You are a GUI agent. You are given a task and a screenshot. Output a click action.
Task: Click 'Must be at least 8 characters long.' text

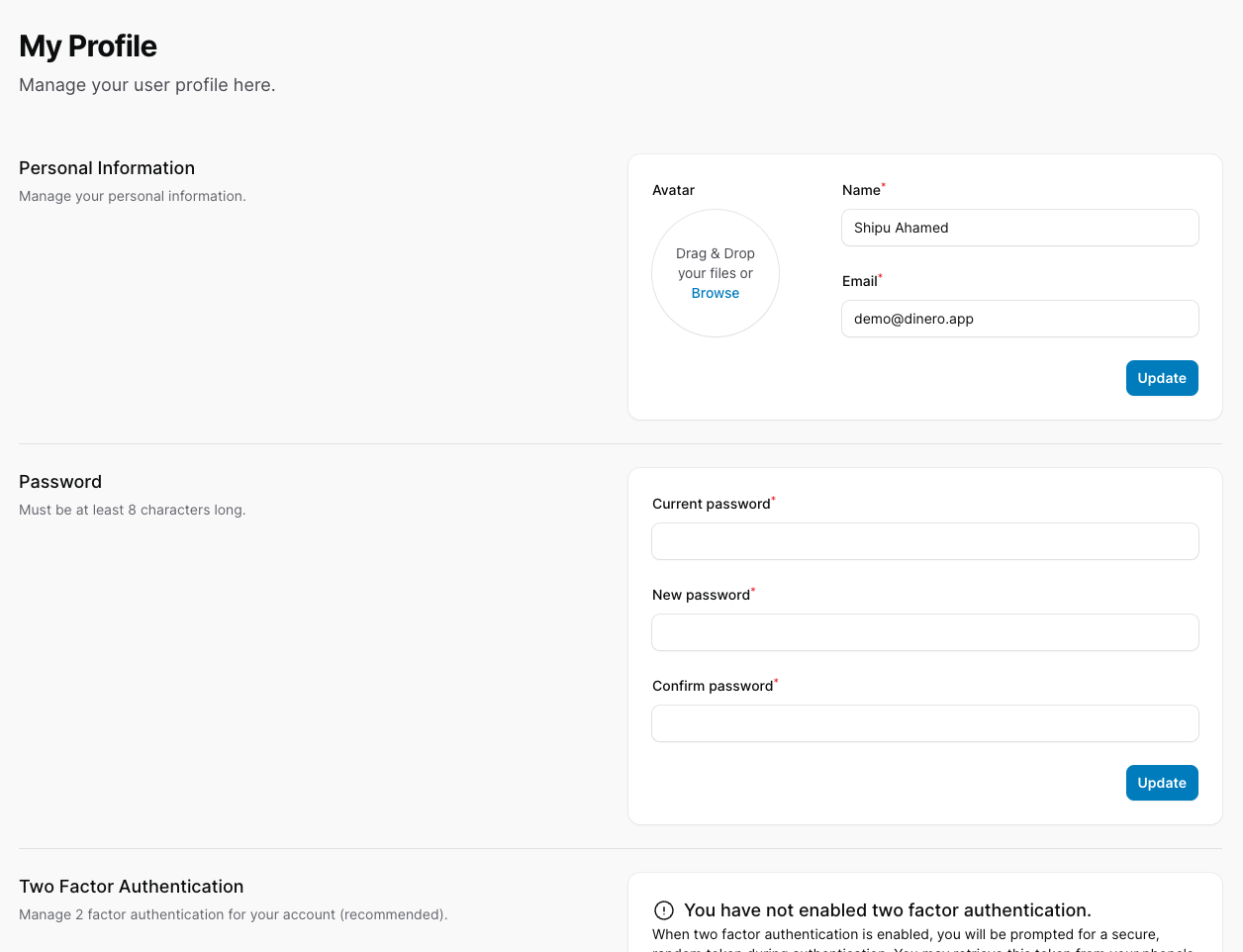click(x=133, y=510)
